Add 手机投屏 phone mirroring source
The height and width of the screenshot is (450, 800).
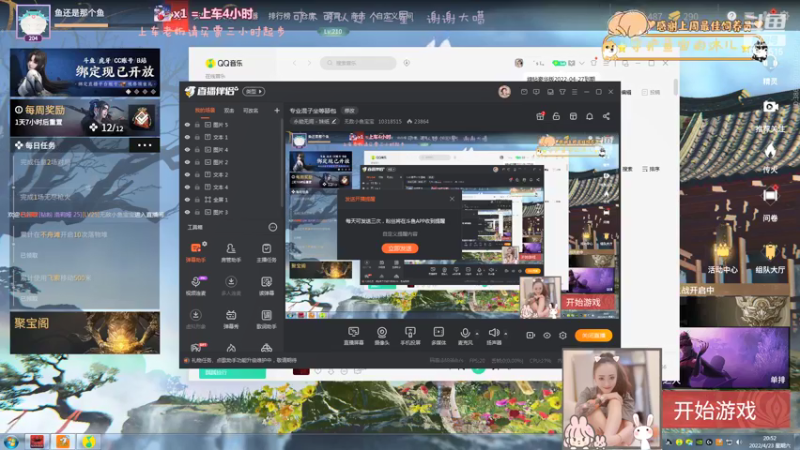410,336
